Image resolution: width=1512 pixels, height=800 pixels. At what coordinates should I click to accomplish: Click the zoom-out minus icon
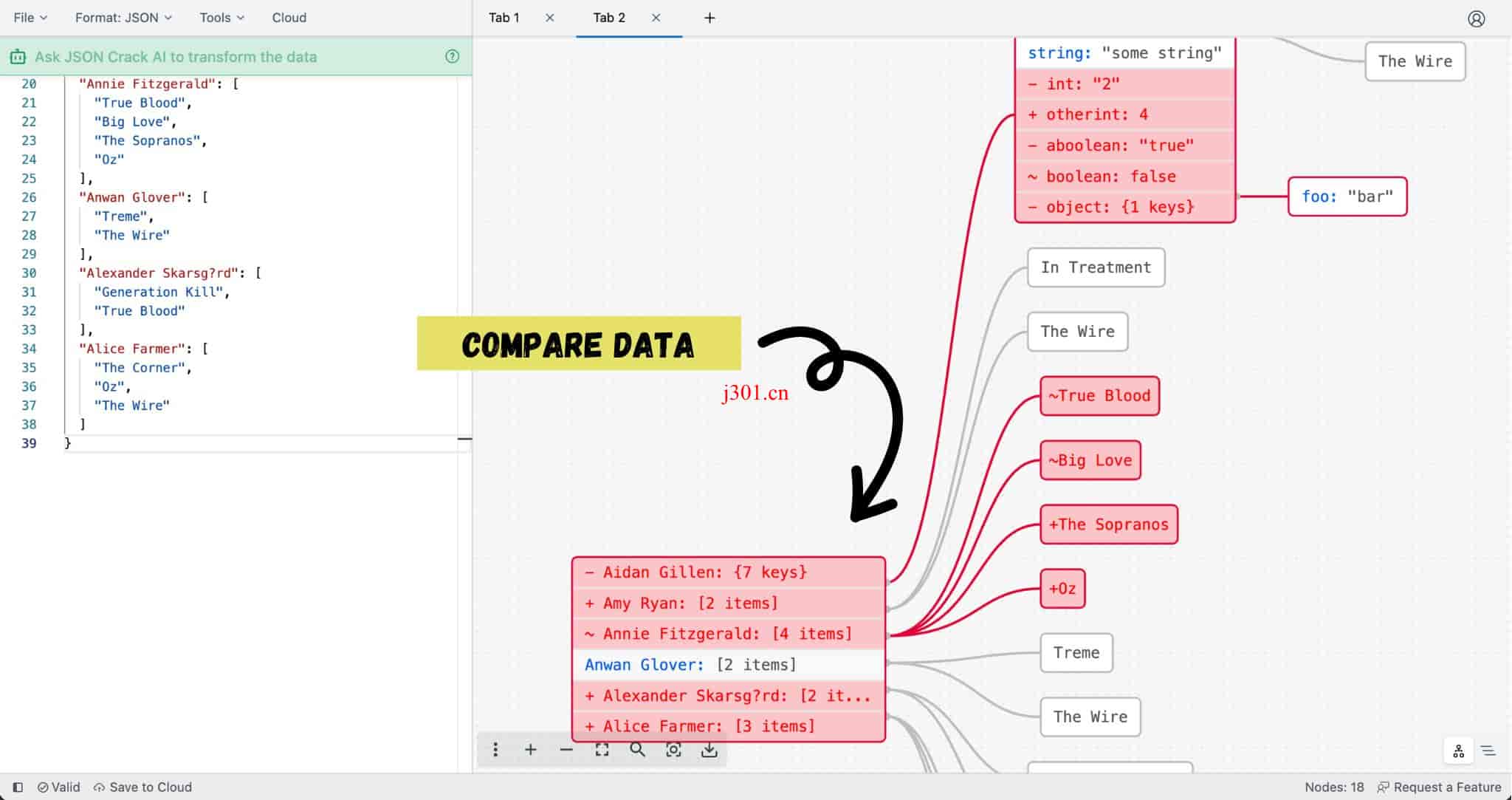pyautogui.click(x=567, y=750)
